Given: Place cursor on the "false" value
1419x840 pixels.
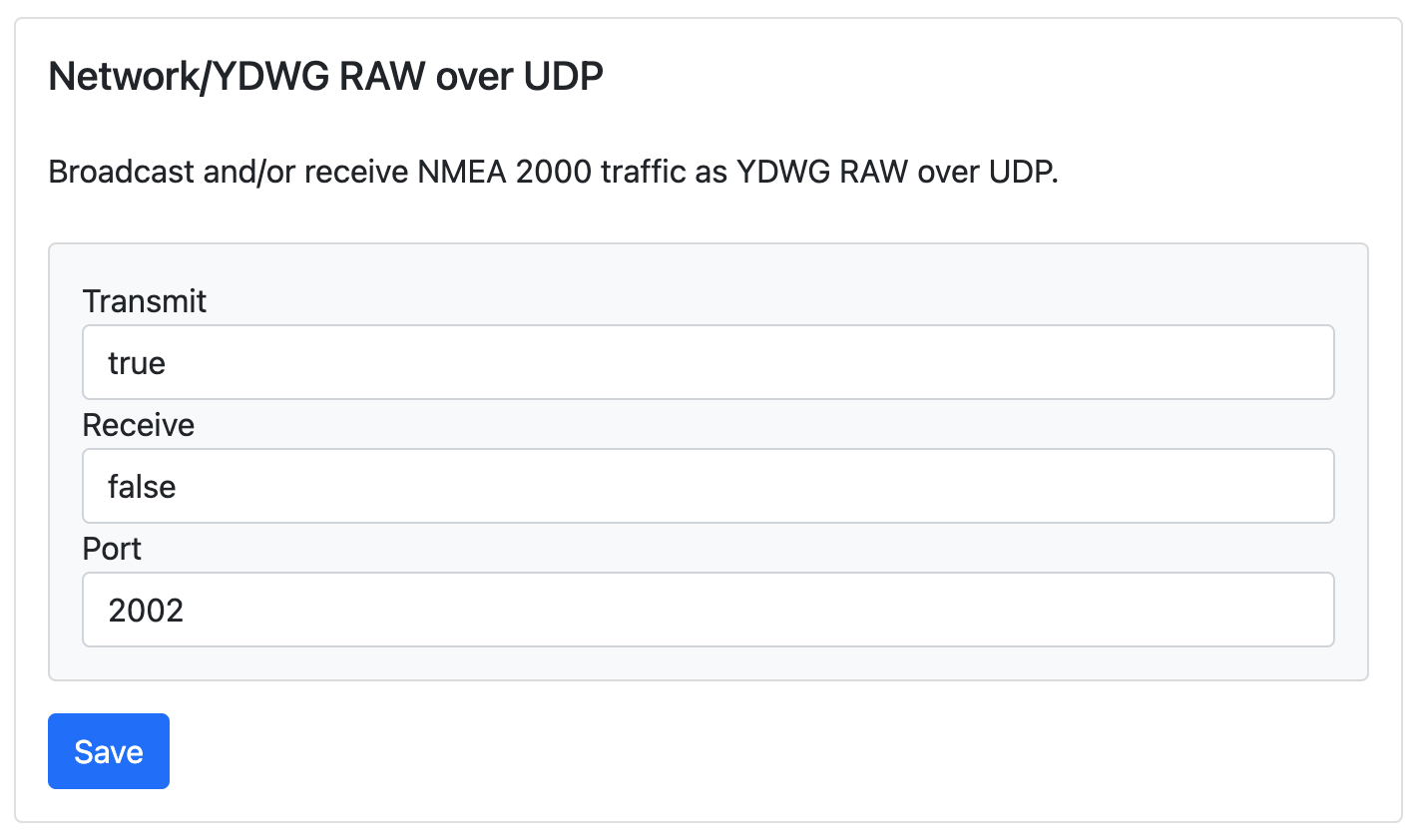Looking at the screenshot, I should (142, 487).
